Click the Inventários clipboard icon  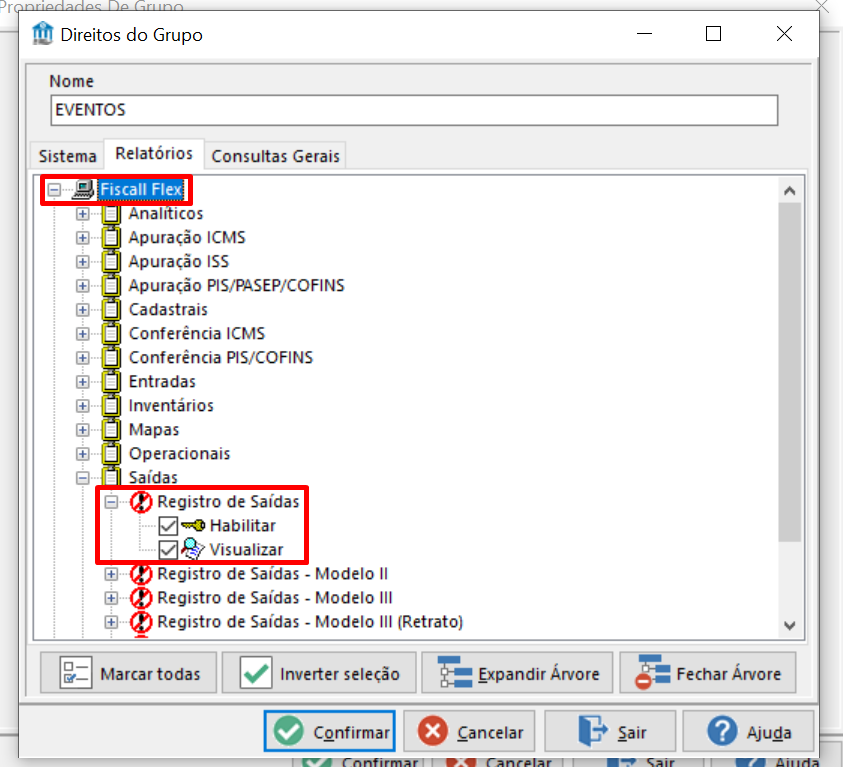tap(111, 406)
